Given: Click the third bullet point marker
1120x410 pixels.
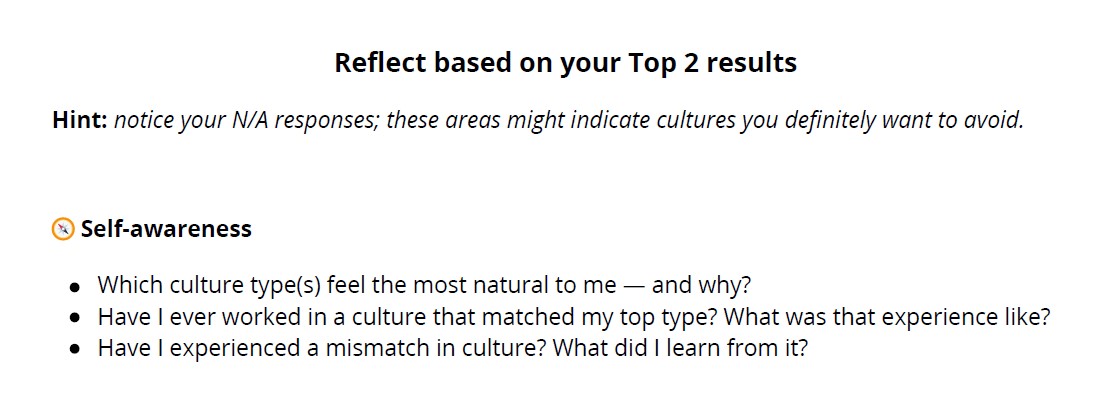Looking at the screenshot, I should point(75,349).
